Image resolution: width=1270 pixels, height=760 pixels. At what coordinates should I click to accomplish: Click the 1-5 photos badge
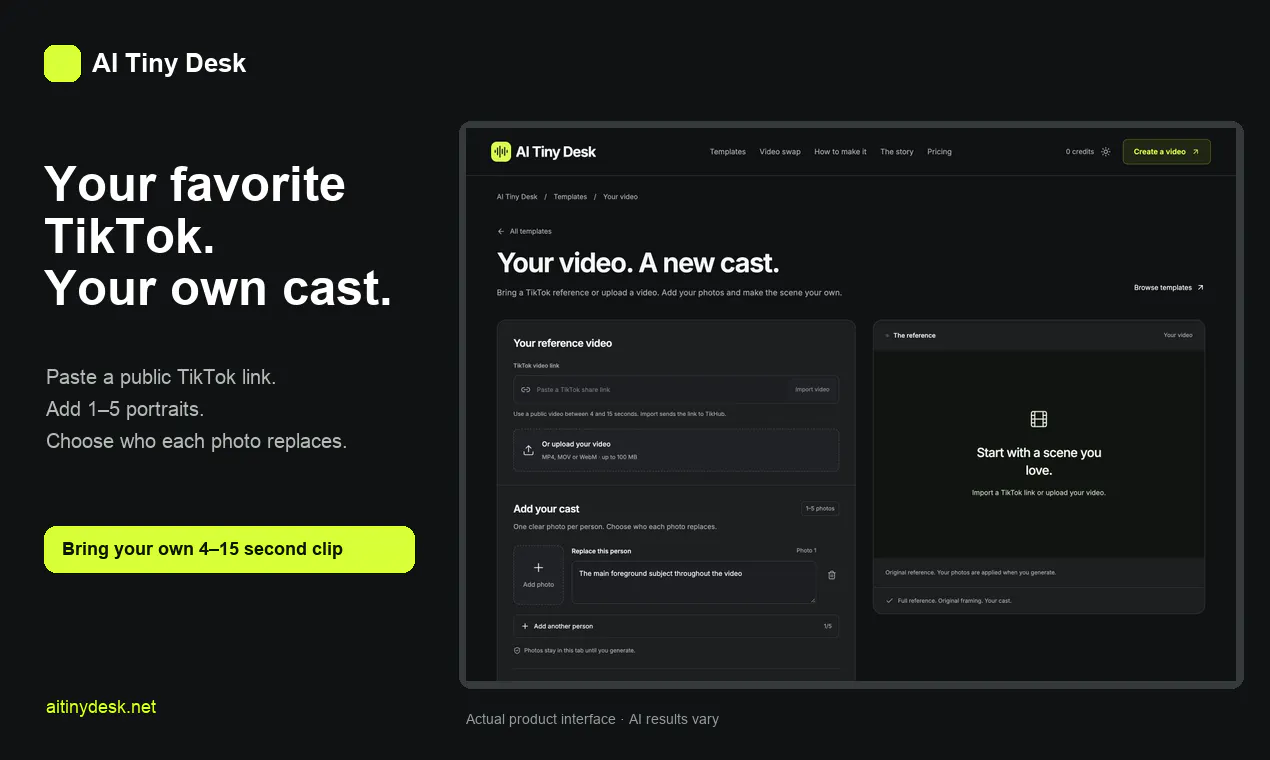point(820,509)
